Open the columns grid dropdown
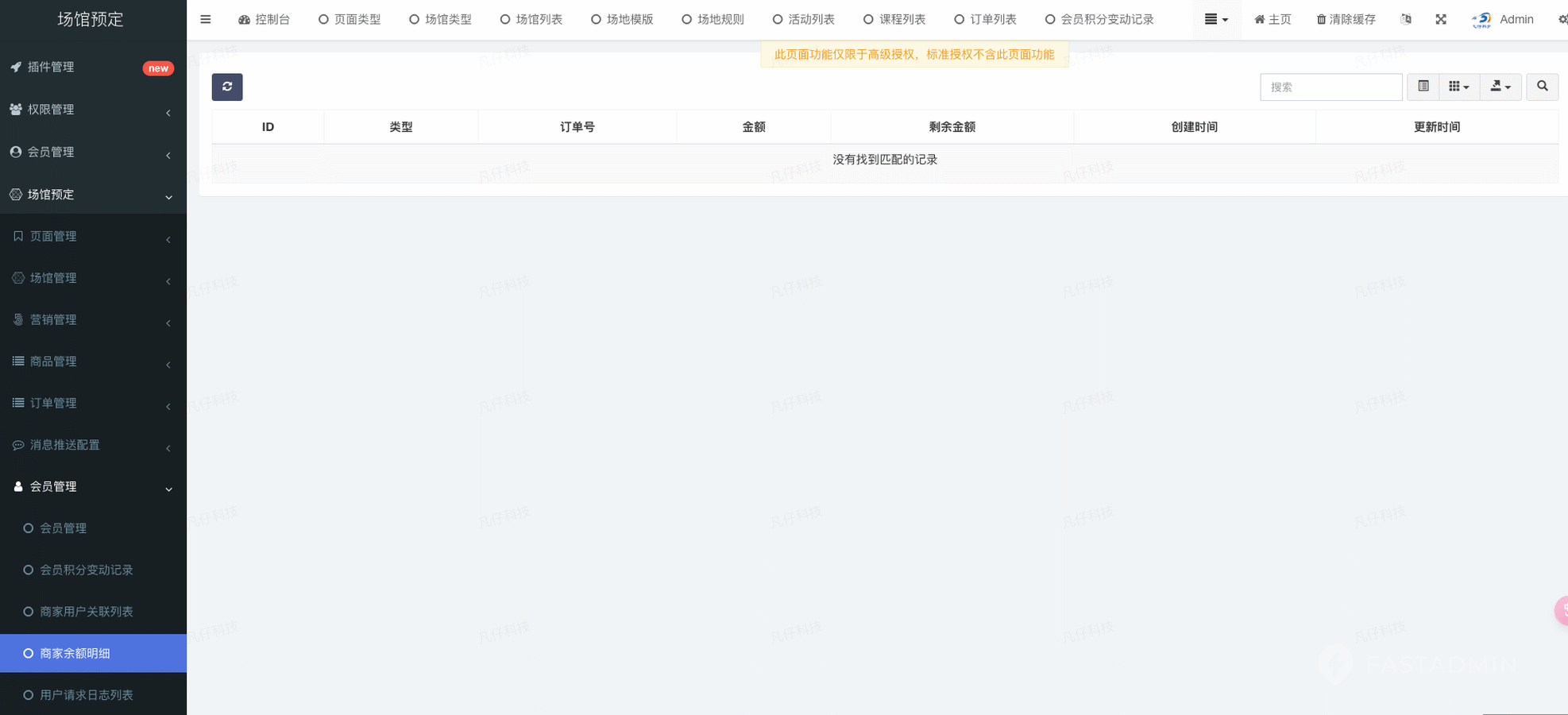Screen dimensions: 1568x715 pos(1458,87)
